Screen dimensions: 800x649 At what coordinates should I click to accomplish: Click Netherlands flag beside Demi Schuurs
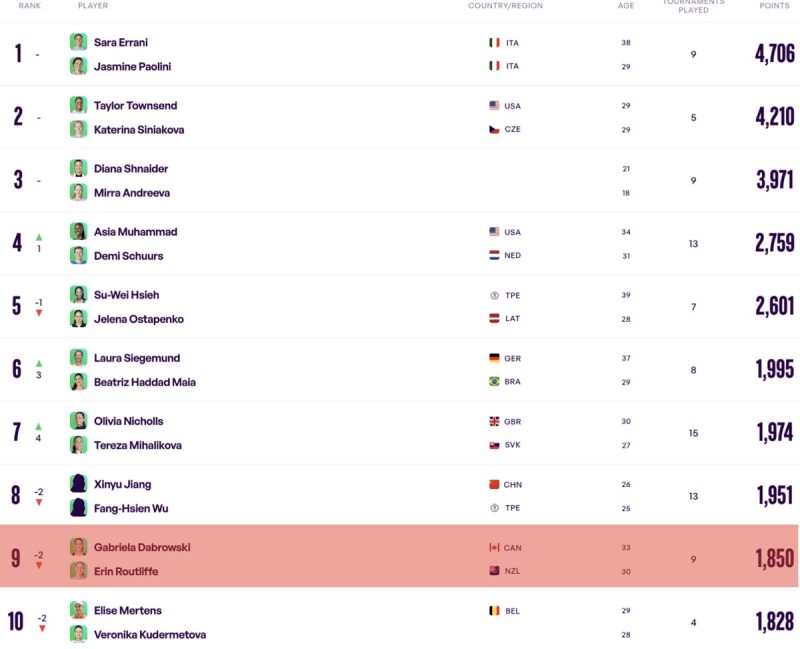pyautogui.click(x=494, y=256)
